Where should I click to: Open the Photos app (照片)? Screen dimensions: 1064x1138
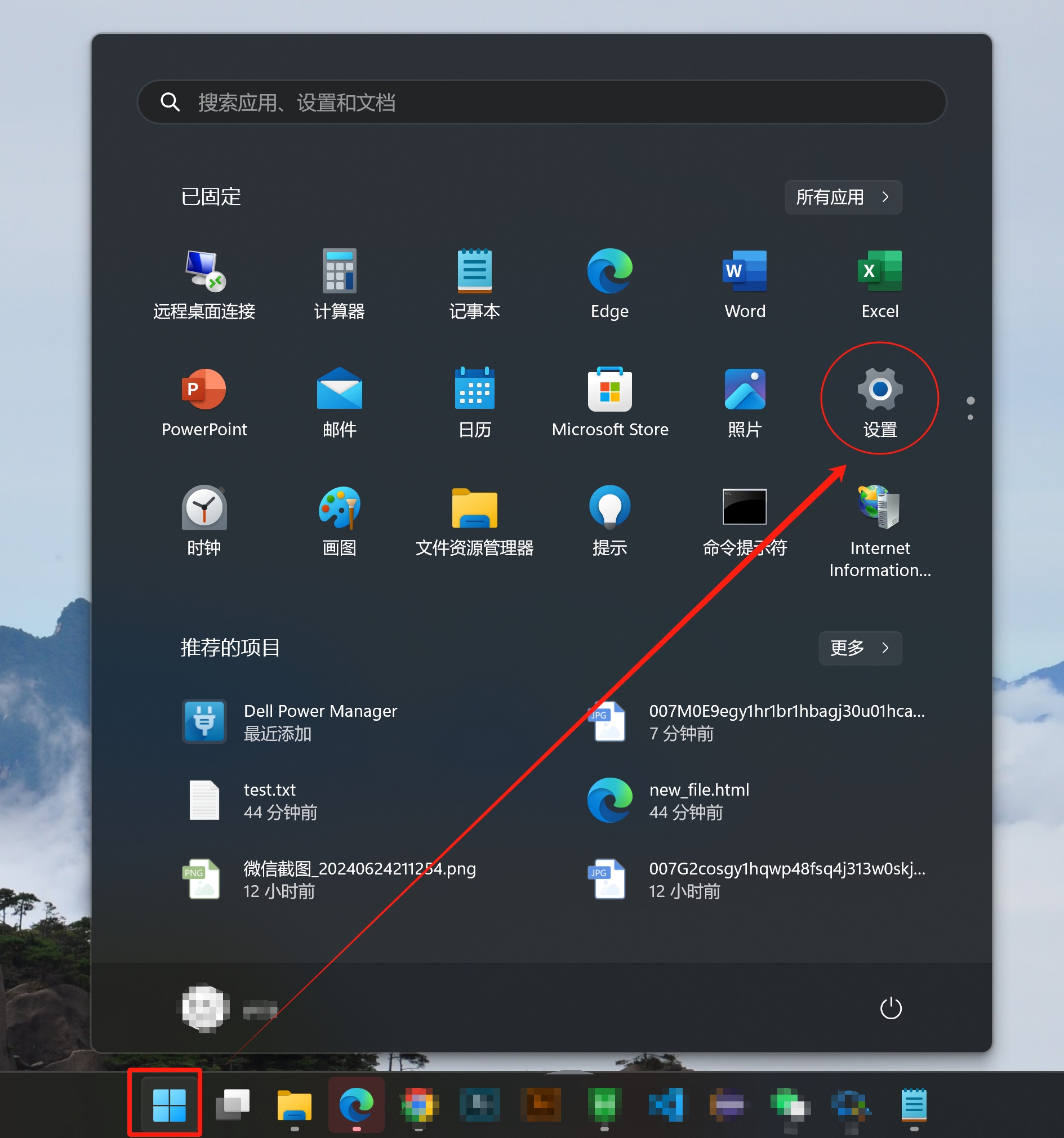(x=745, y=403)
